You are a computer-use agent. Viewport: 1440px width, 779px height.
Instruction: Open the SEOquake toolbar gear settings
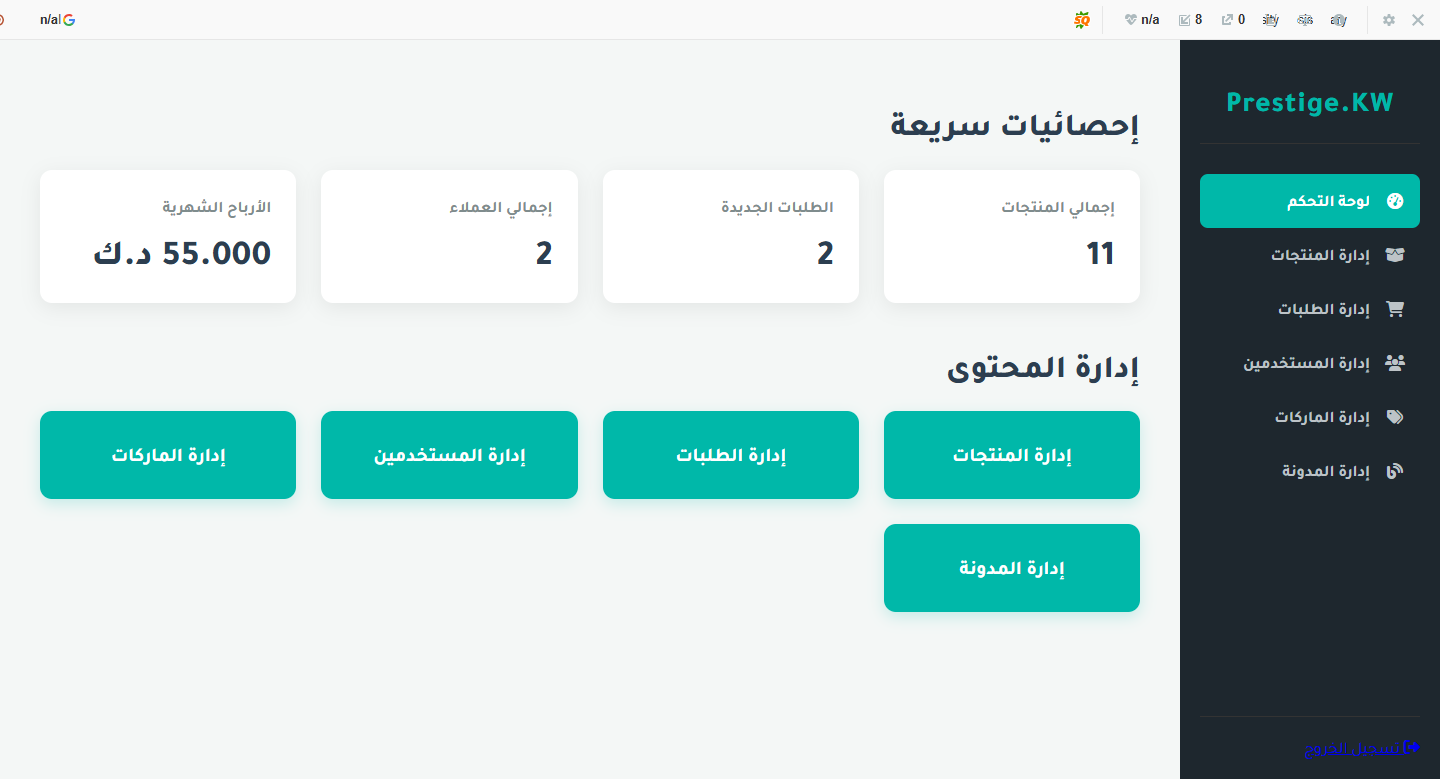pos(1389,20)
